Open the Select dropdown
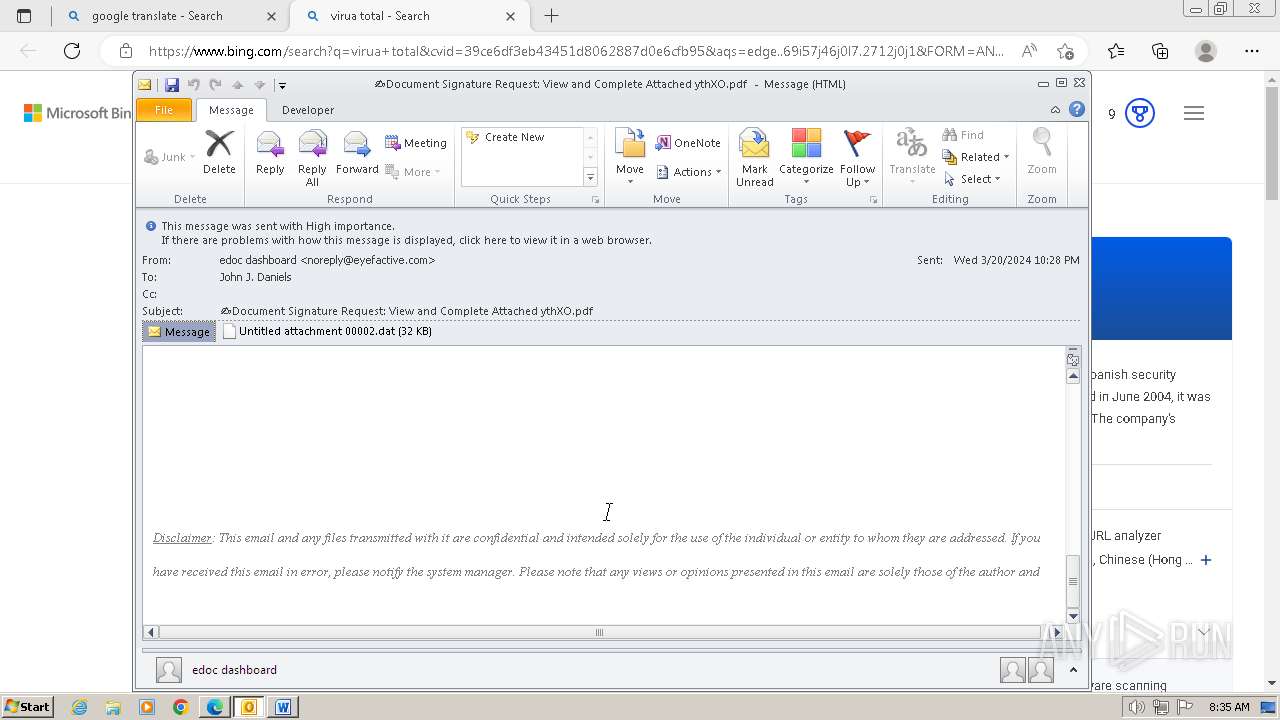The image size is (1280, 720). 972,179
